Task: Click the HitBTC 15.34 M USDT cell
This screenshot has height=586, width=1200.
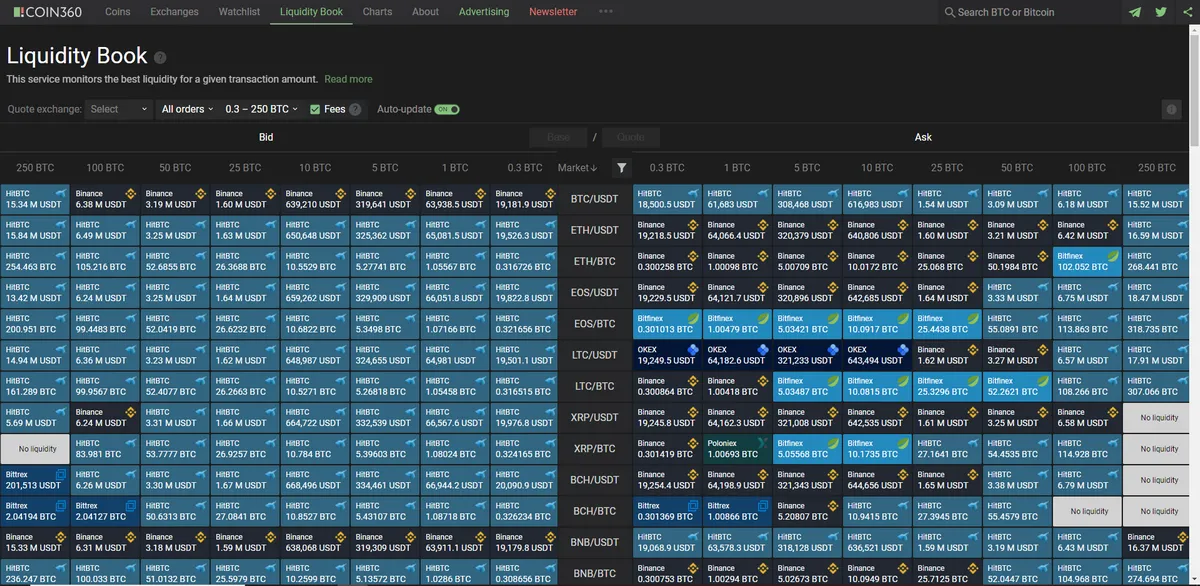Action: click(35, 199)
